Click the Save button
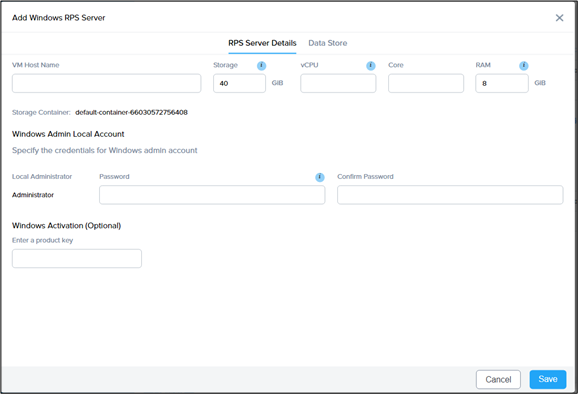578x394 pixels. [x=548, y=379]
